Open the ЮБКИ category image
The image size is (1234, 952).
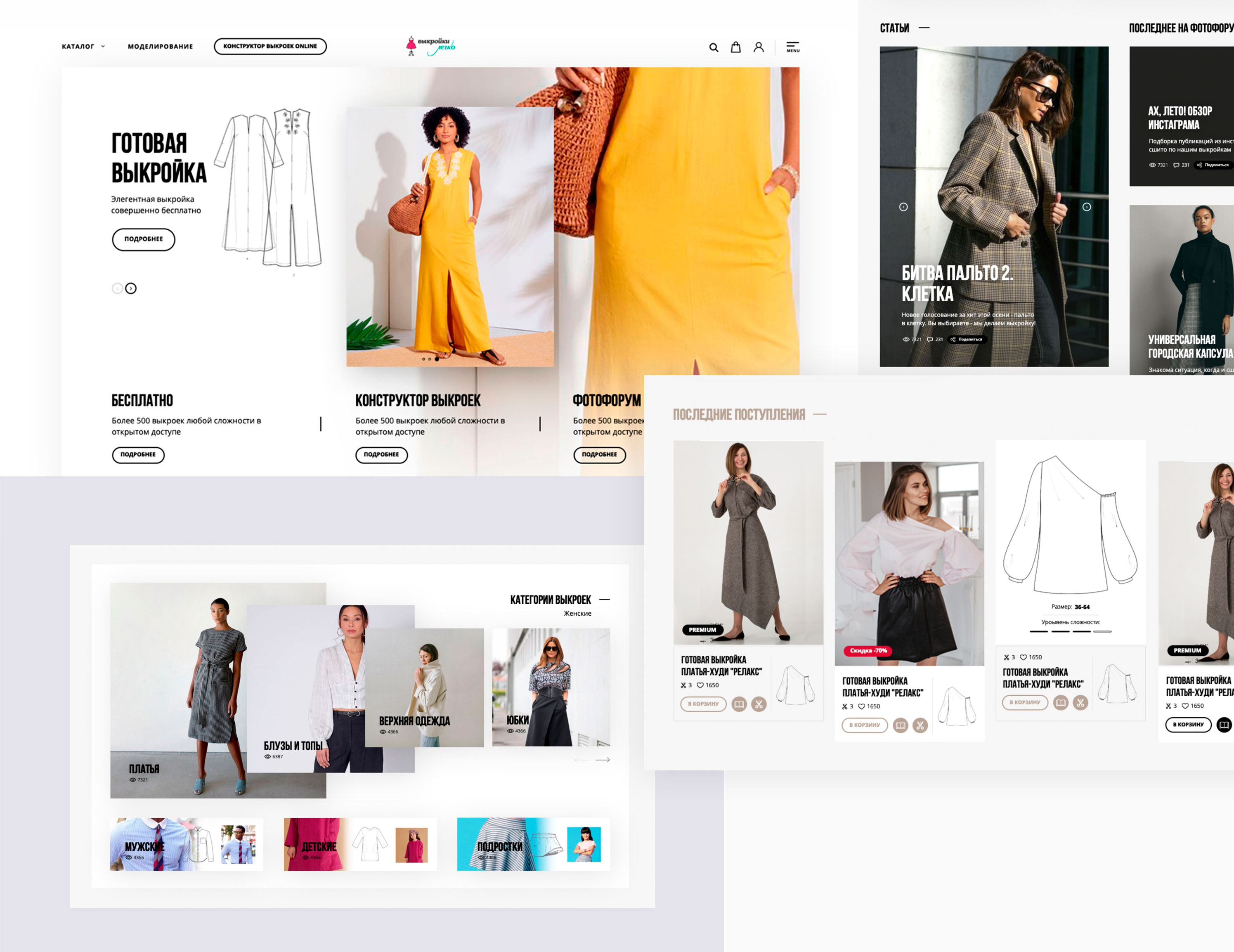551,687
